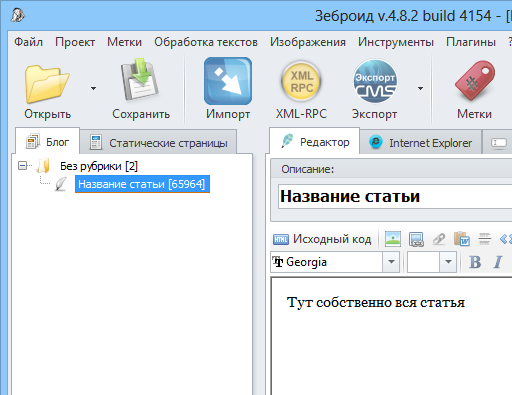
Task: Open the Georgia font dropdown
Action: 391,262
